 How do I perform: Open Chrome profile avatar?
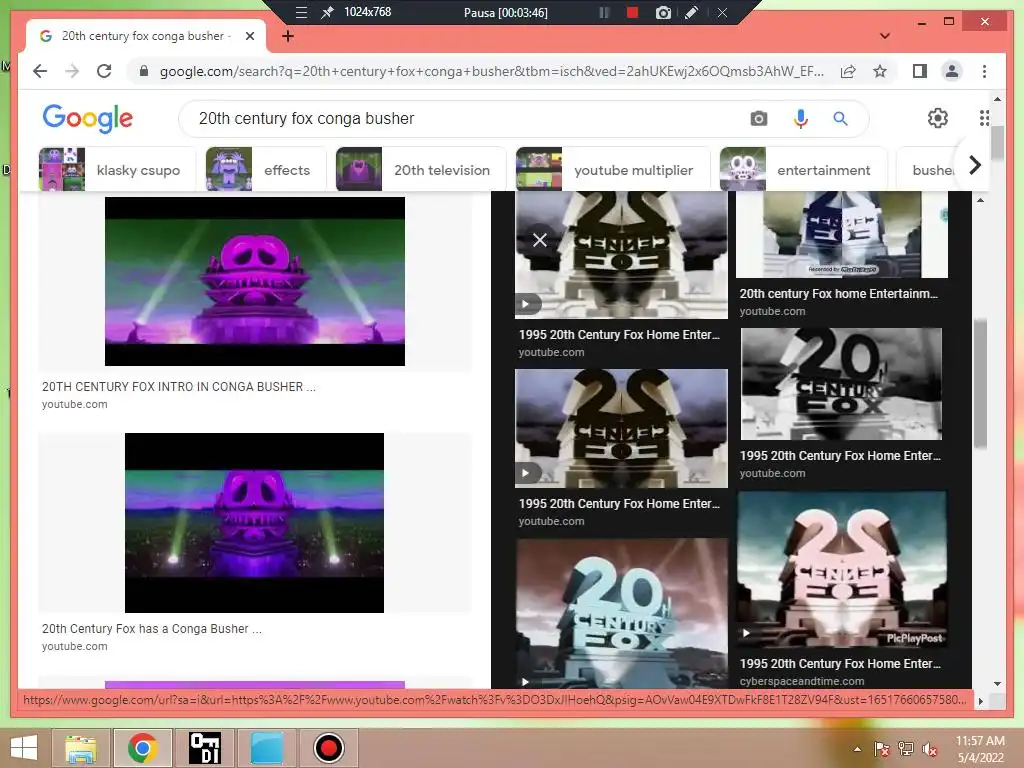pos(952,71)
